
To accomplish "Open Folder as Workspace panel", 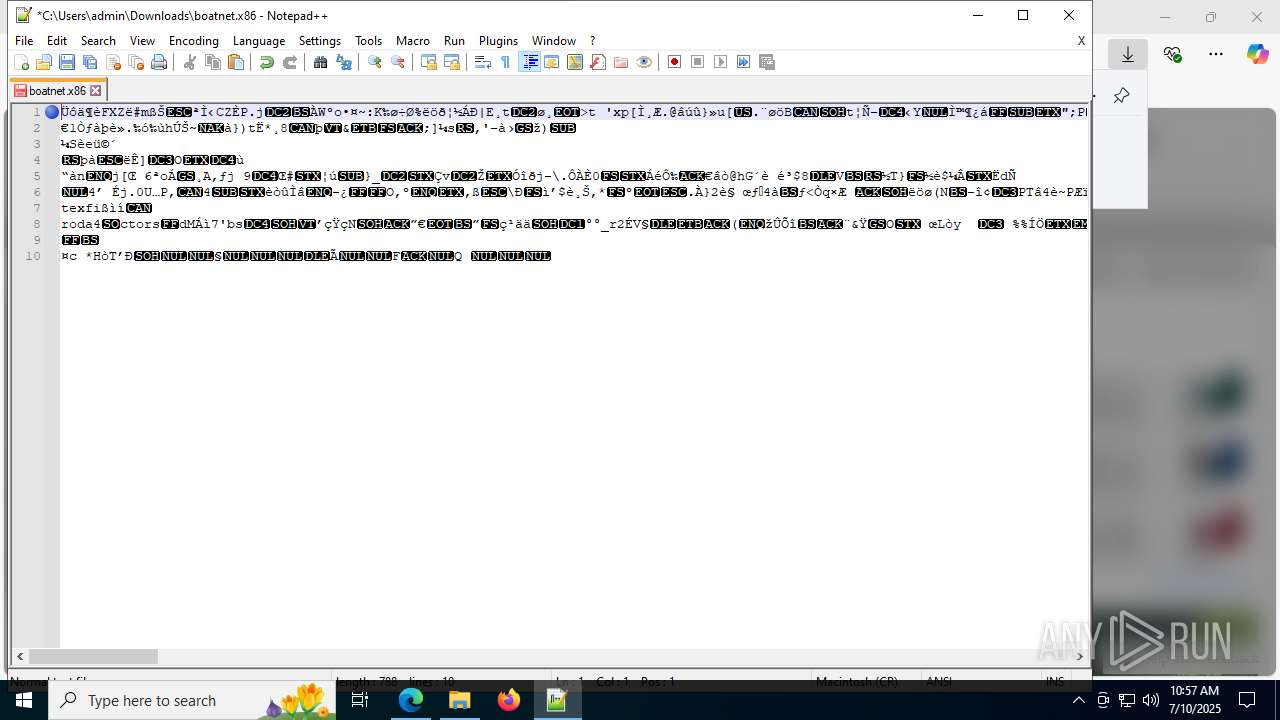I will (x=620, y=62).
